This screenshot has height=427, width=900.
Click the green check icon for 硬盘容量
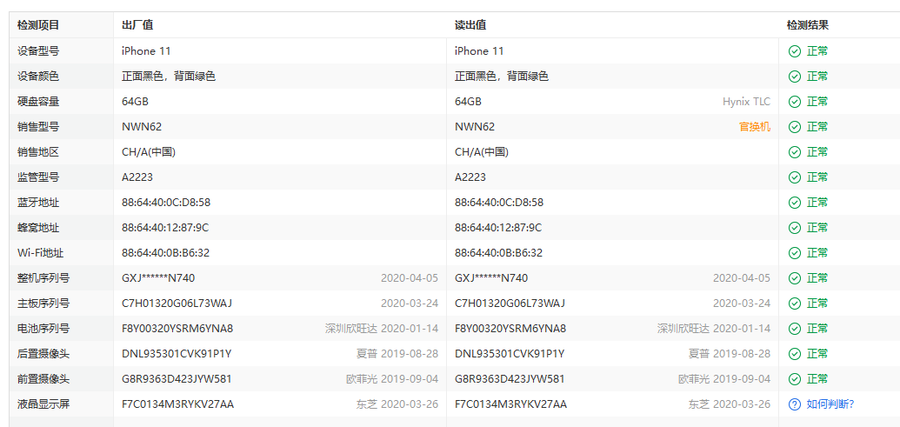click(794, 102)
